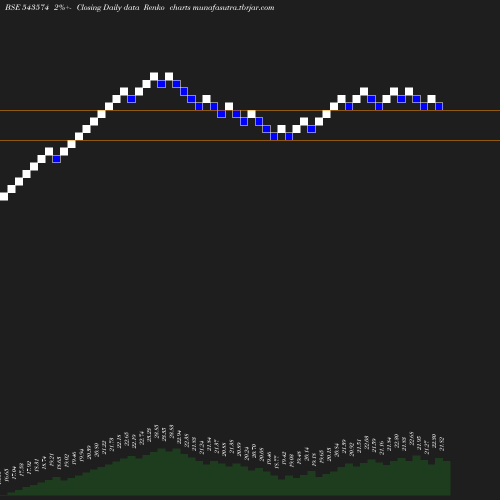This screenshot has width=500, height=500.
Task: Click the rotated price label '21.73'
Action: pyautogui.click(x=112, y=445)
